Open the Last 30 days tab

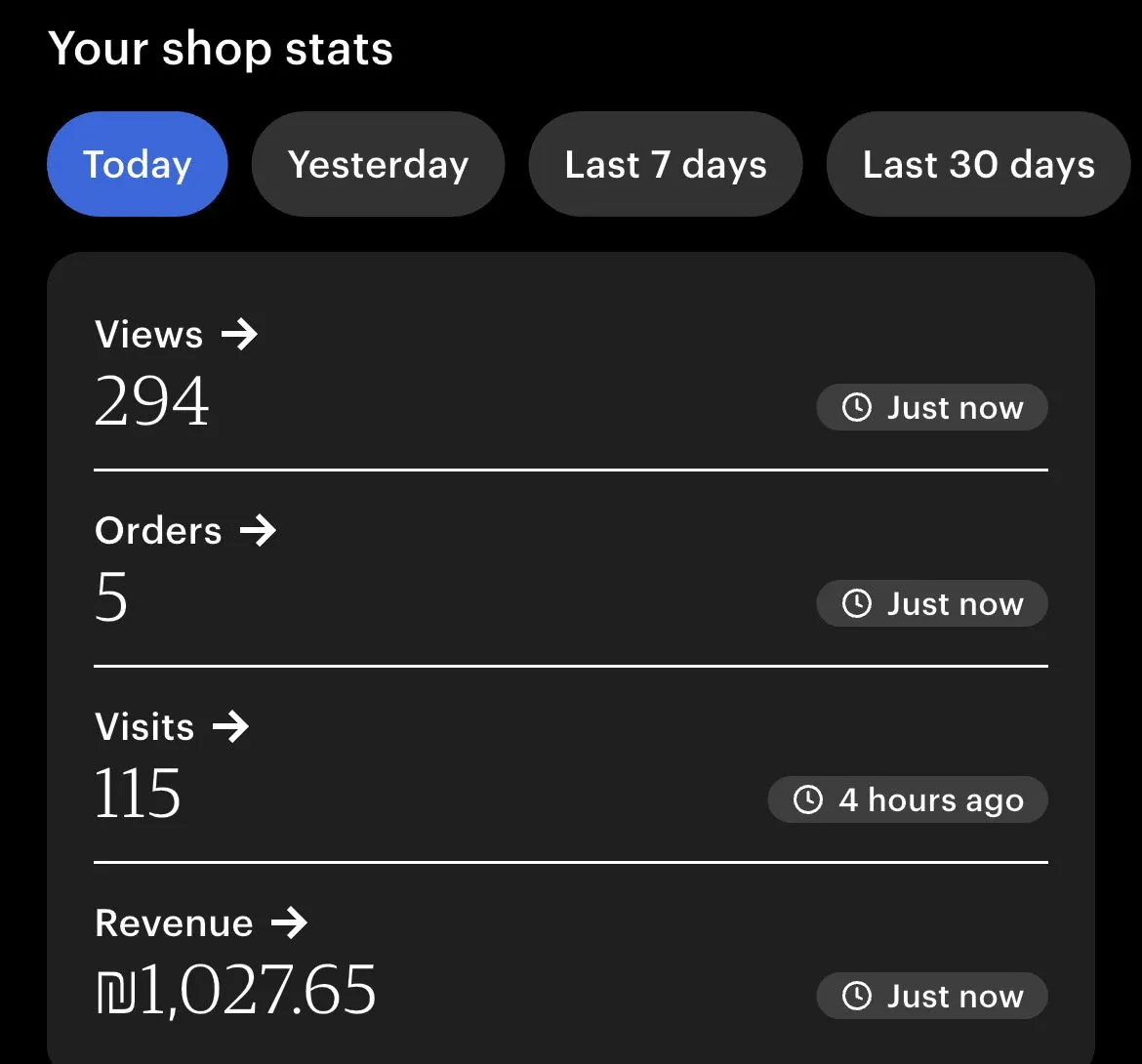tap(978, 164)
